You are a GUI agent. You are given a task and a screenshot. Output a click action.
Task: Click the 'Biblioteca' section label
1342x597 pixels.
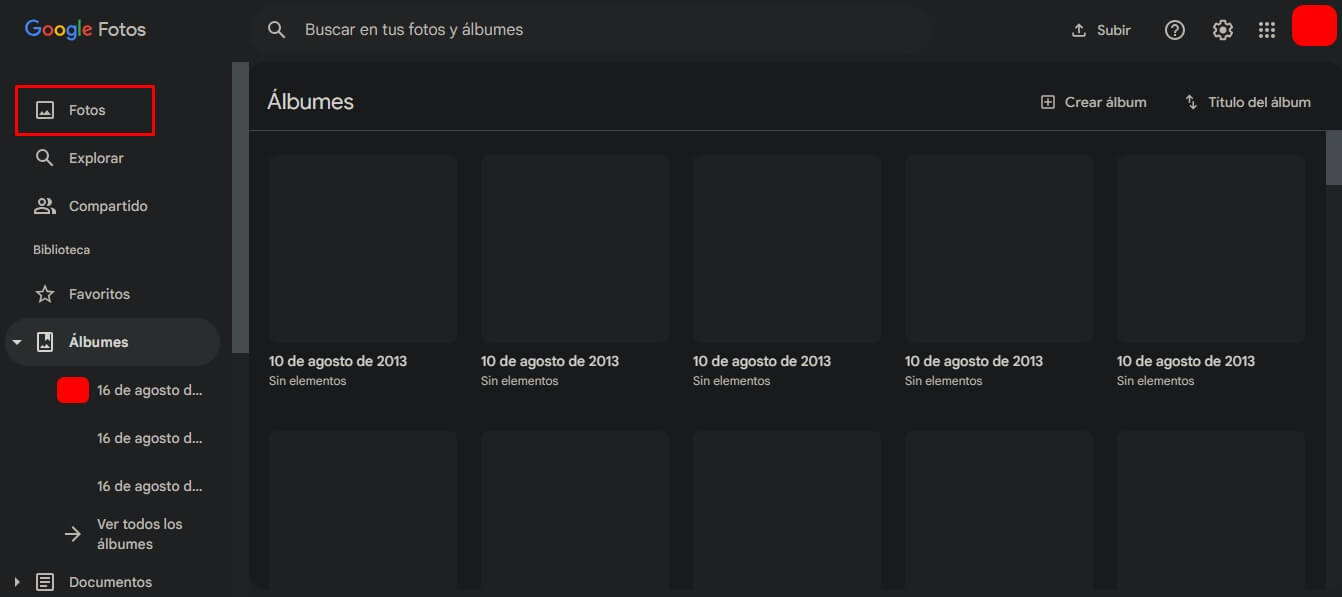(61, 250)
